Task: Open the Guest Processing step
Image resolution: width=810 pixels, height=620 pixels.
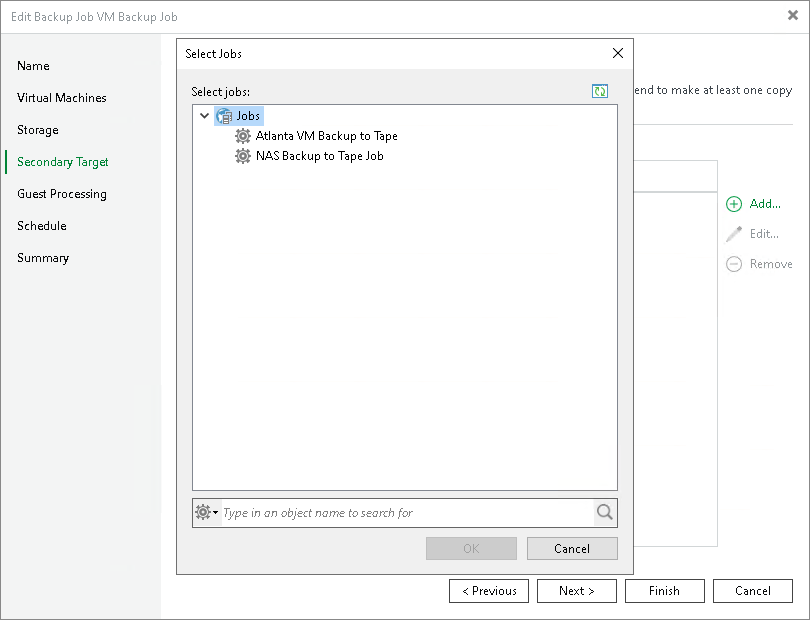Action: [x=63, y=194]
